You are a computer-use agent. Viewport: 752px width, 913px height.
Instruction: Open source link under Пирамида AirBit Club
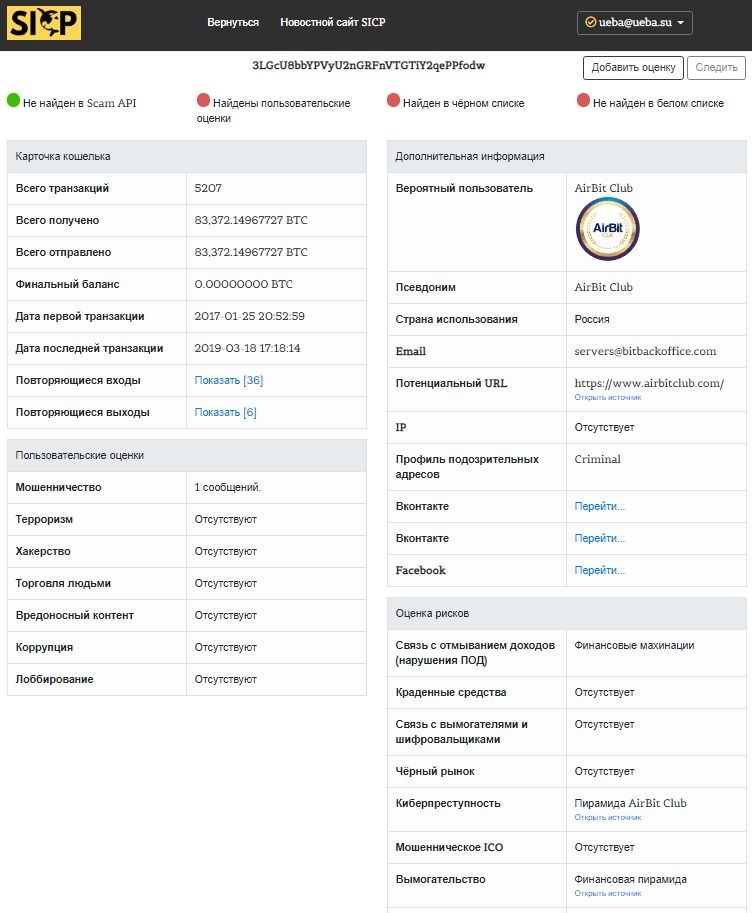607,818
